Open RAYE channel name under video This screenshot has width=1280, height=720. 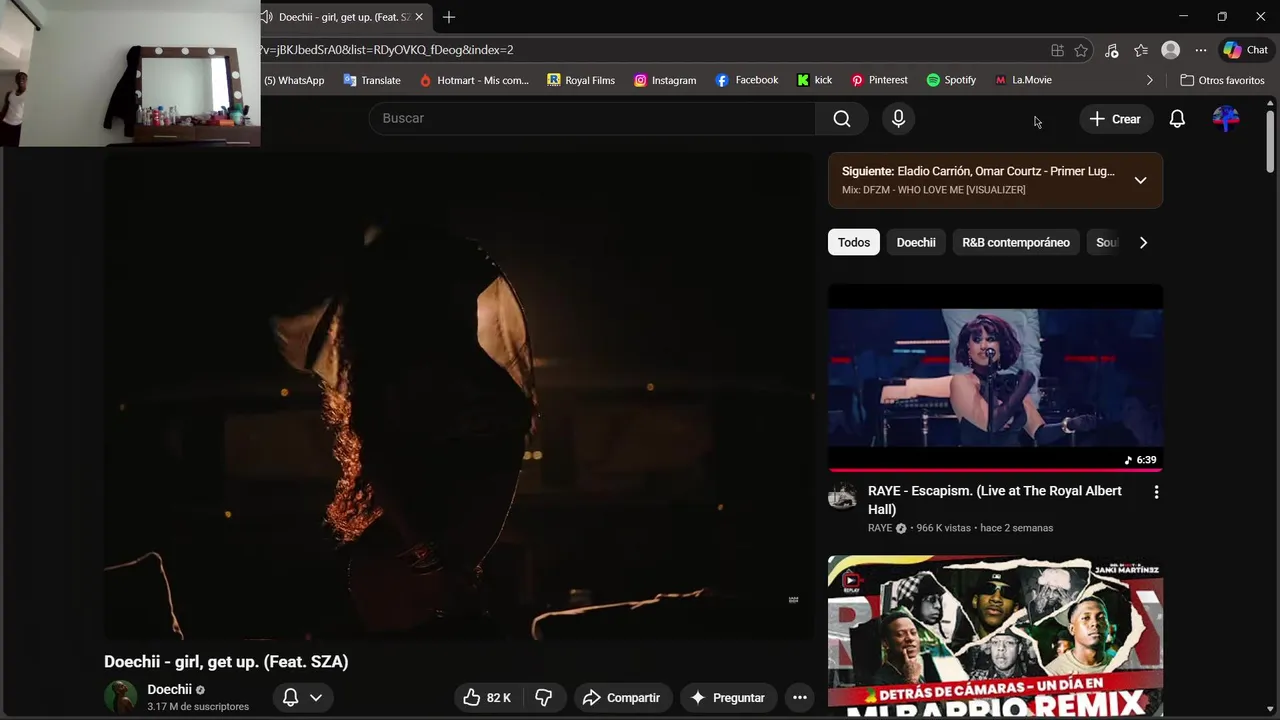pyautogui.click(x=880, y=528)
